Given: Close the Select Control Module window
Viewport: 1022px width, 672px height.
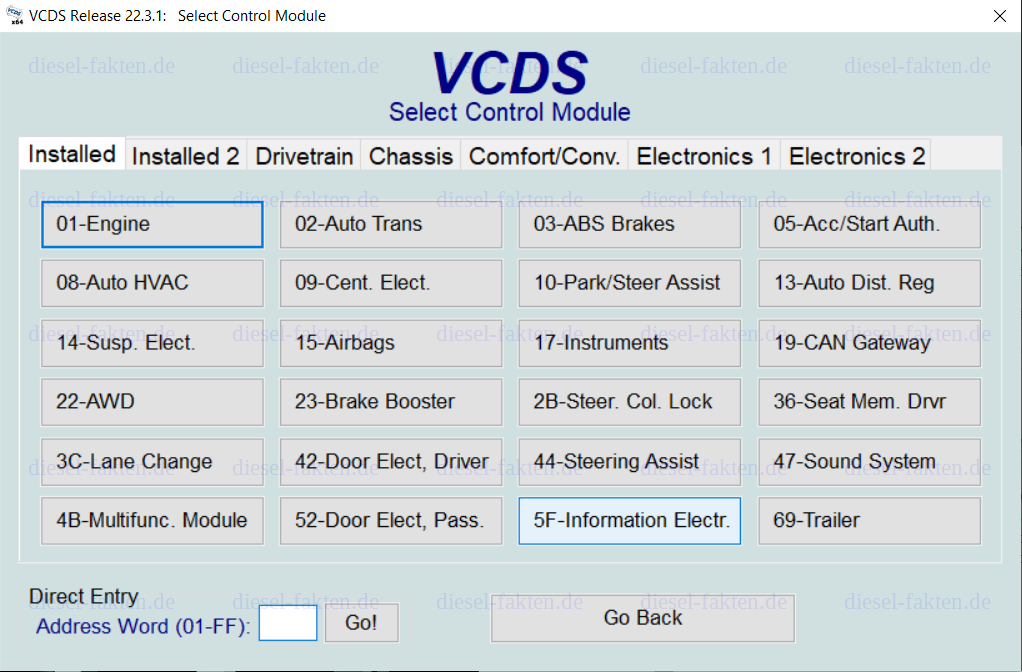Looking at the screenshot, I should tap(999, 16).
